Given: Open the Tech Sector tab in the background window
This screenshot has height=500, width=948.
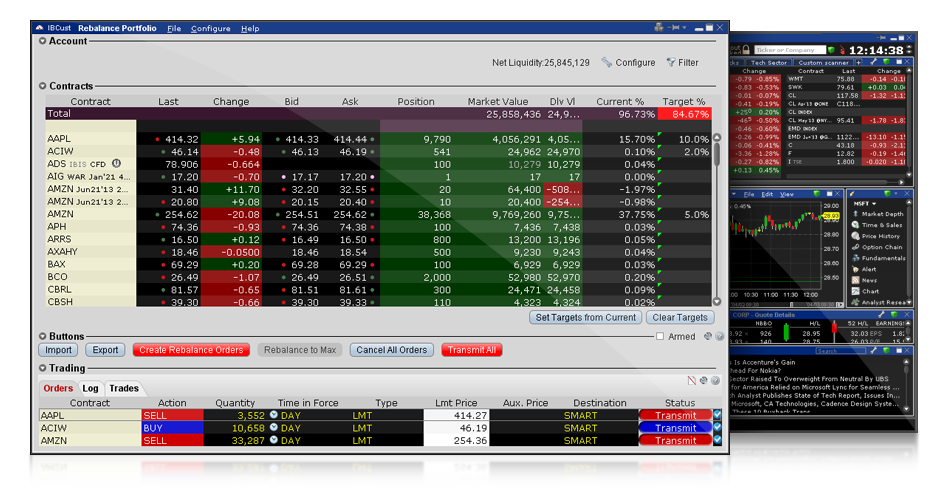Looking at the screenshot, I should (768, 62).
